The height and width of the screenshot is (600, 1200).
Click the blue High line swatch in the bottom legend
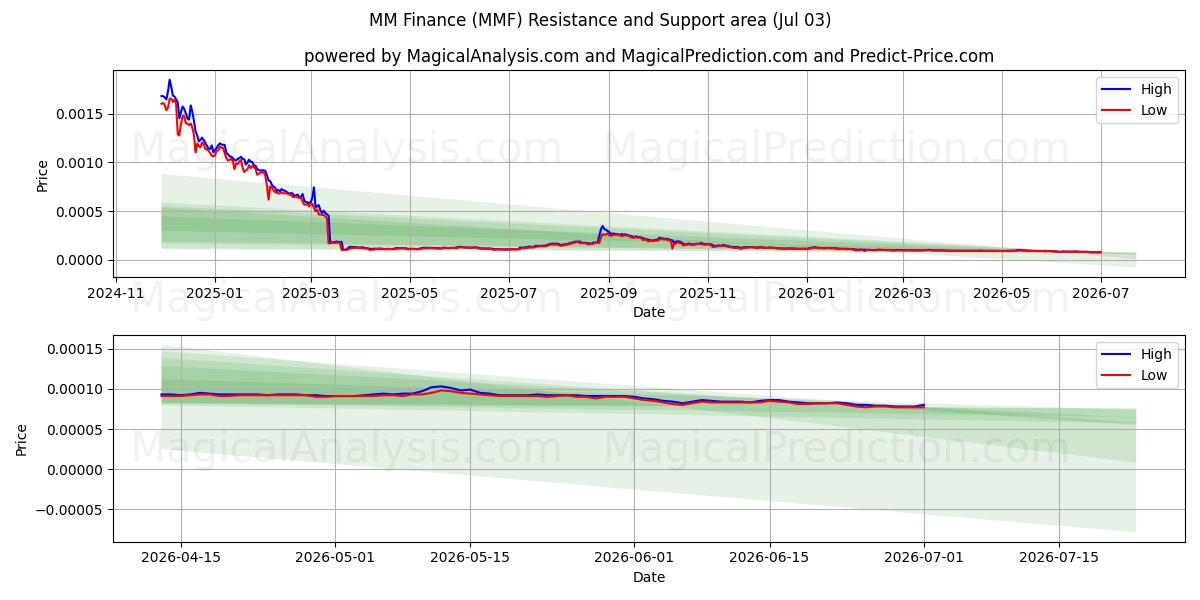click(1116, 355)
